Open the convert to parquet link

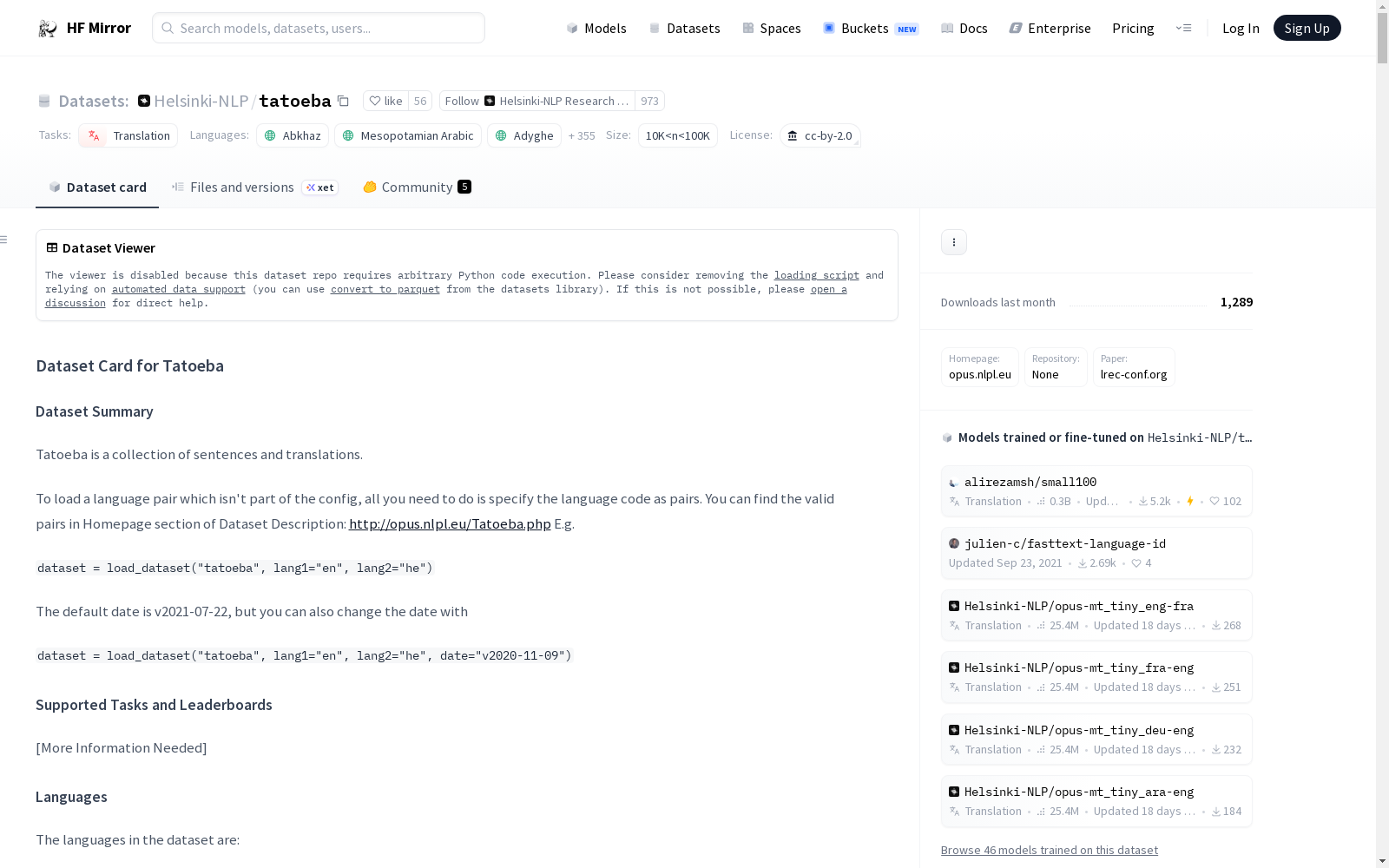[x=385, y=290]
